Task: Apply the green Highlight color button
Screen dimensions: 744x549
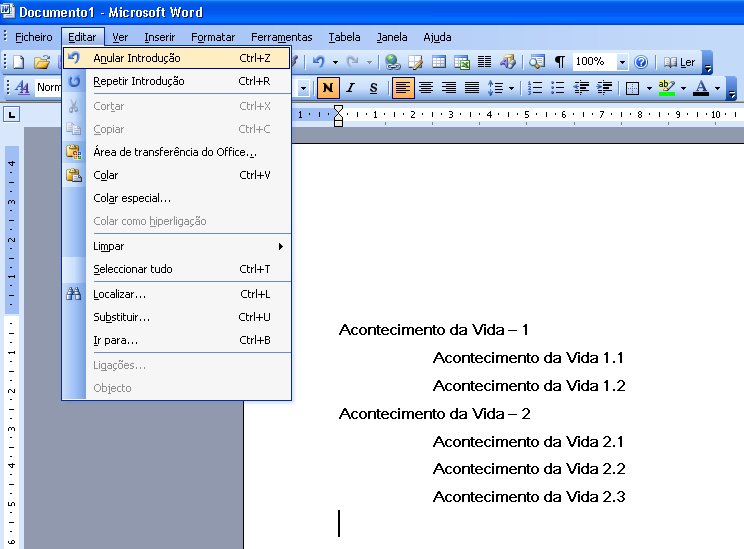Action: pos(667,88)
